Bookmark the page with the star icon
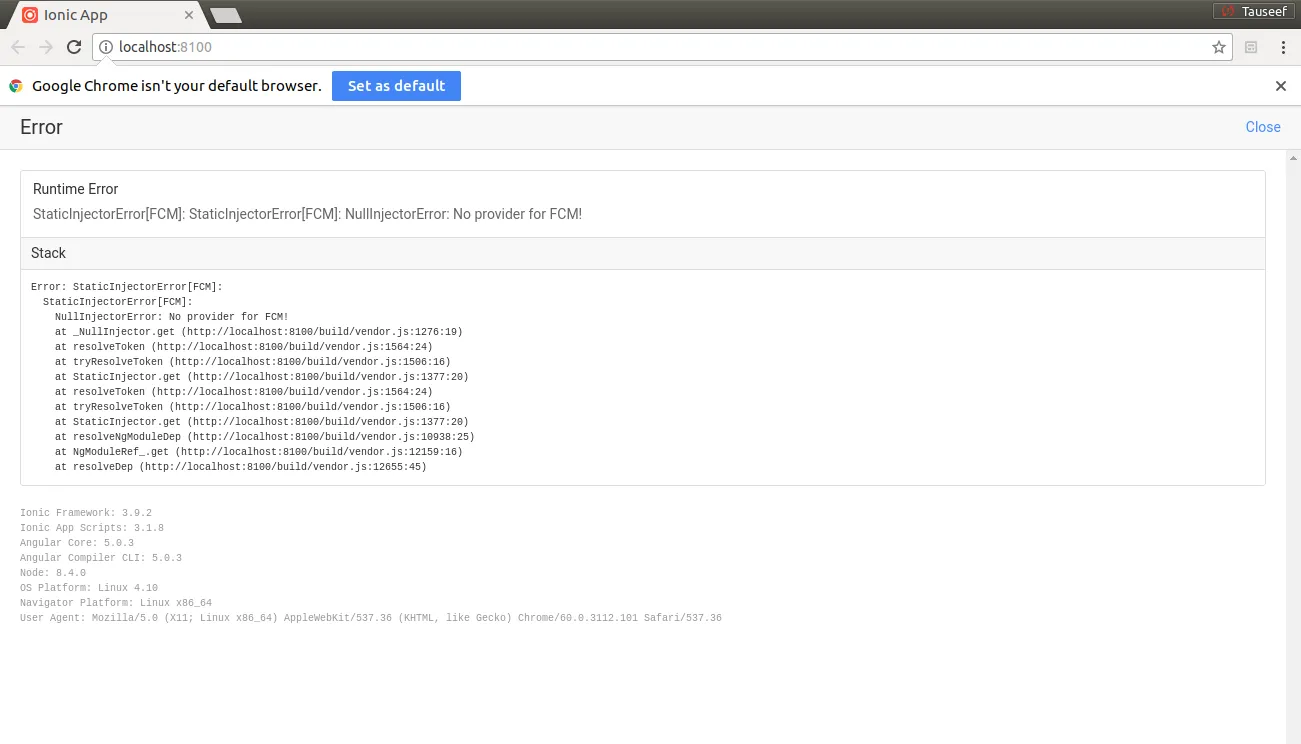This screenshot has height=744, width=1301. coord(1219,47)
